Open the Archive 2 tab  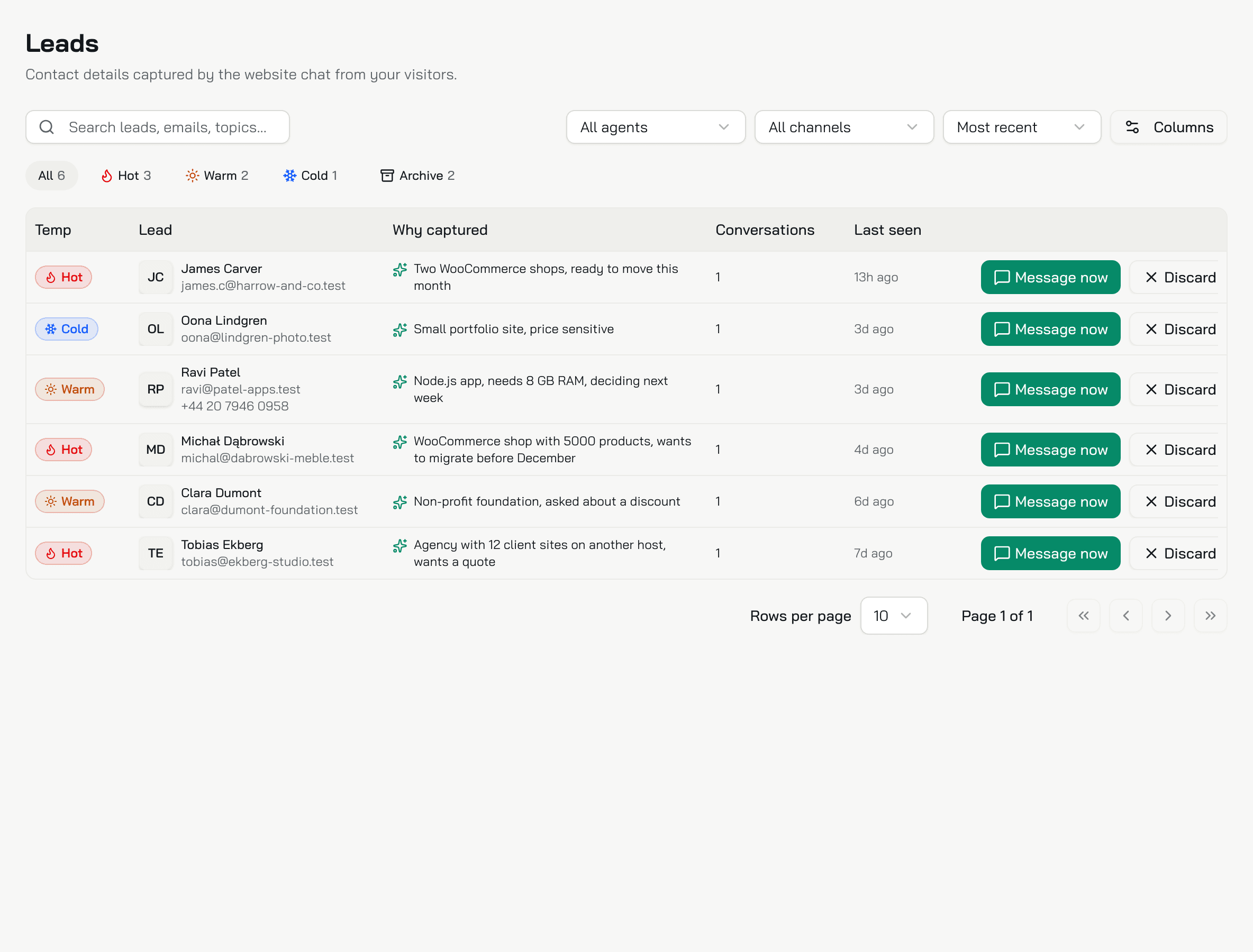point(417,176)
